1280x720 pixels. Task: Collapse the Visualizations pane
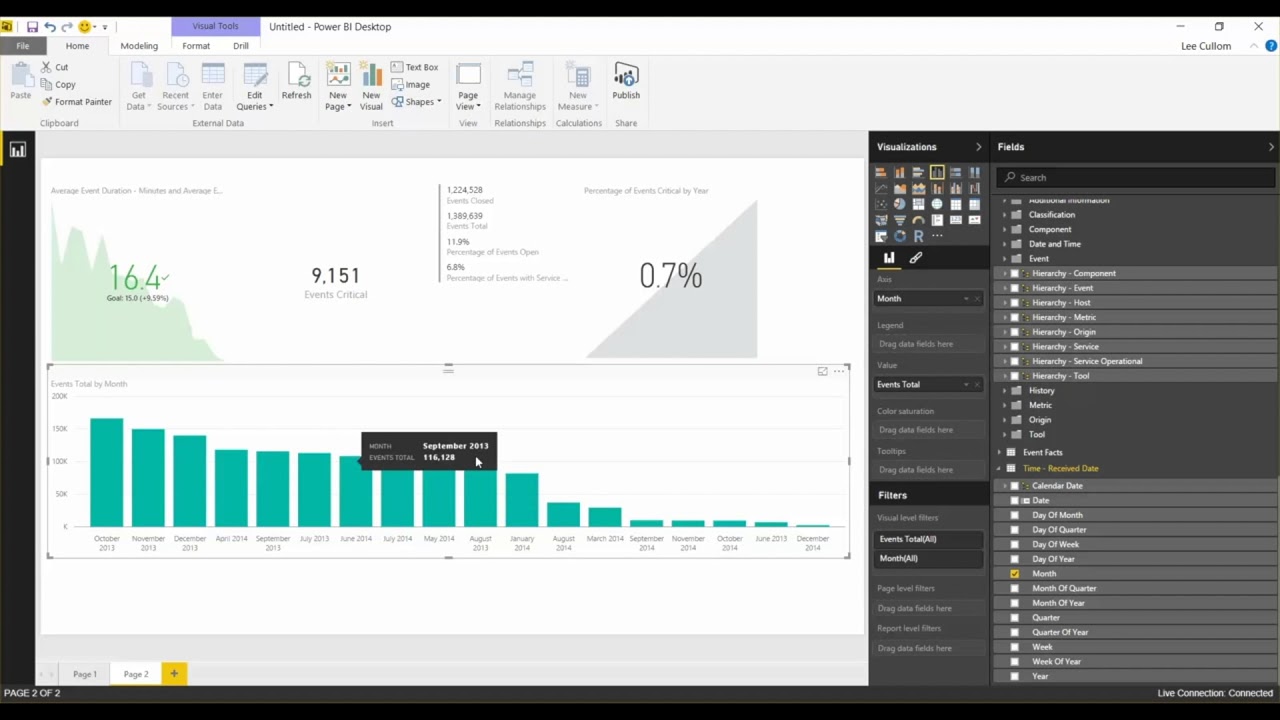[979, 147]
